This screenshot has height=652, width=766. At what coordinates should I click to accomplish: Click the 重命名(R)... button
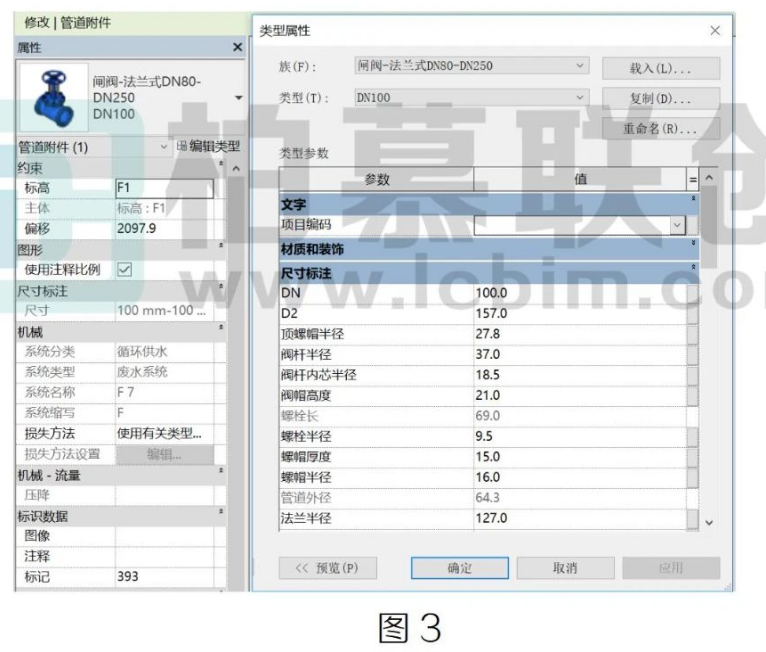tap(660, 129)
